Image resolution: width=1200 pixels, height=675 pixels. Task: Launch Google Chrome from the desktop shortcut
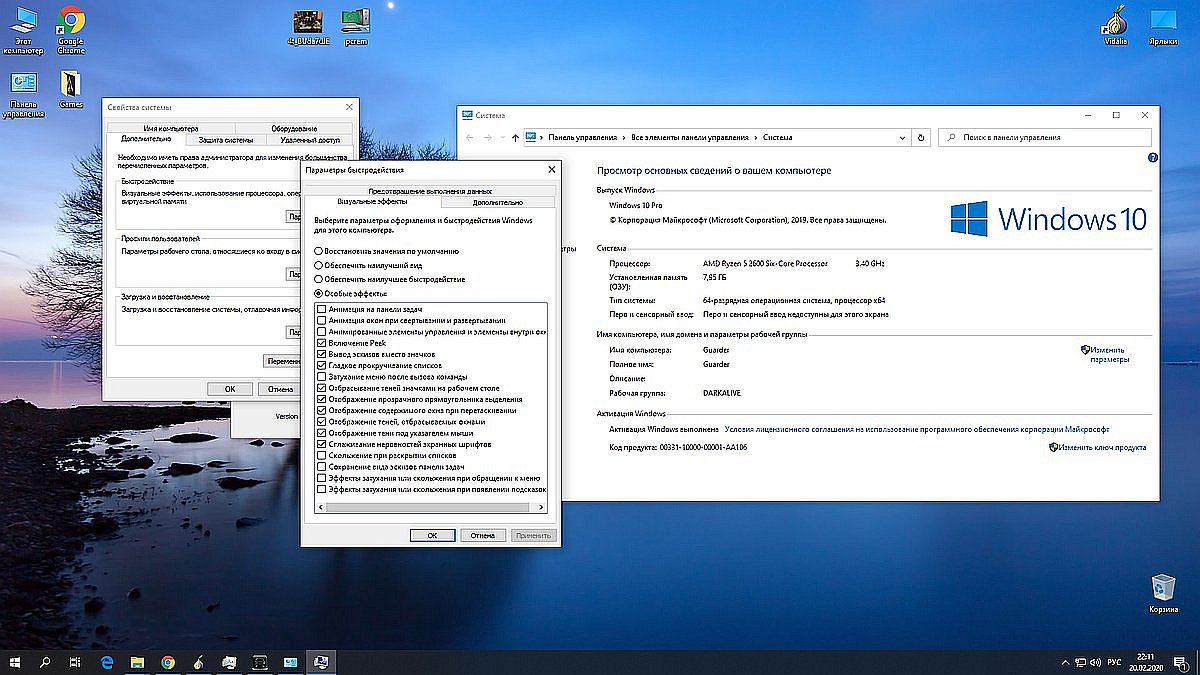(71, 22)
